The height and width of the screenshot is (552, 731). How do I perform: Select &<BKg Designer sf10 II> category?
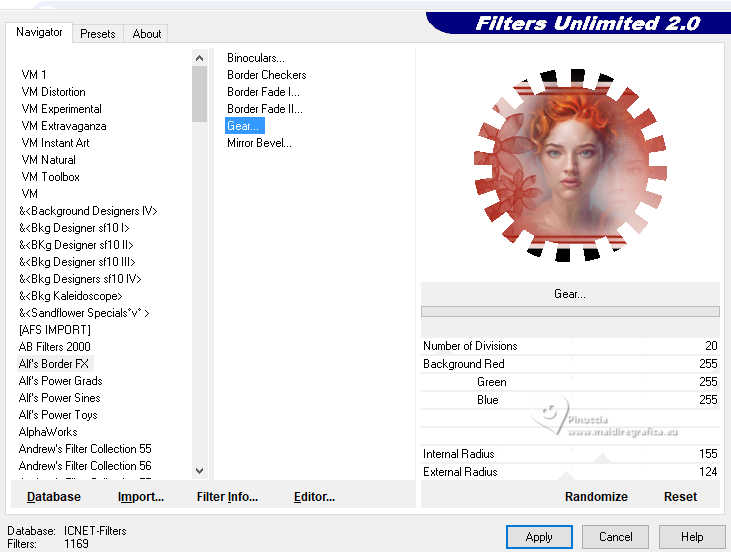[x=76, y=245]
